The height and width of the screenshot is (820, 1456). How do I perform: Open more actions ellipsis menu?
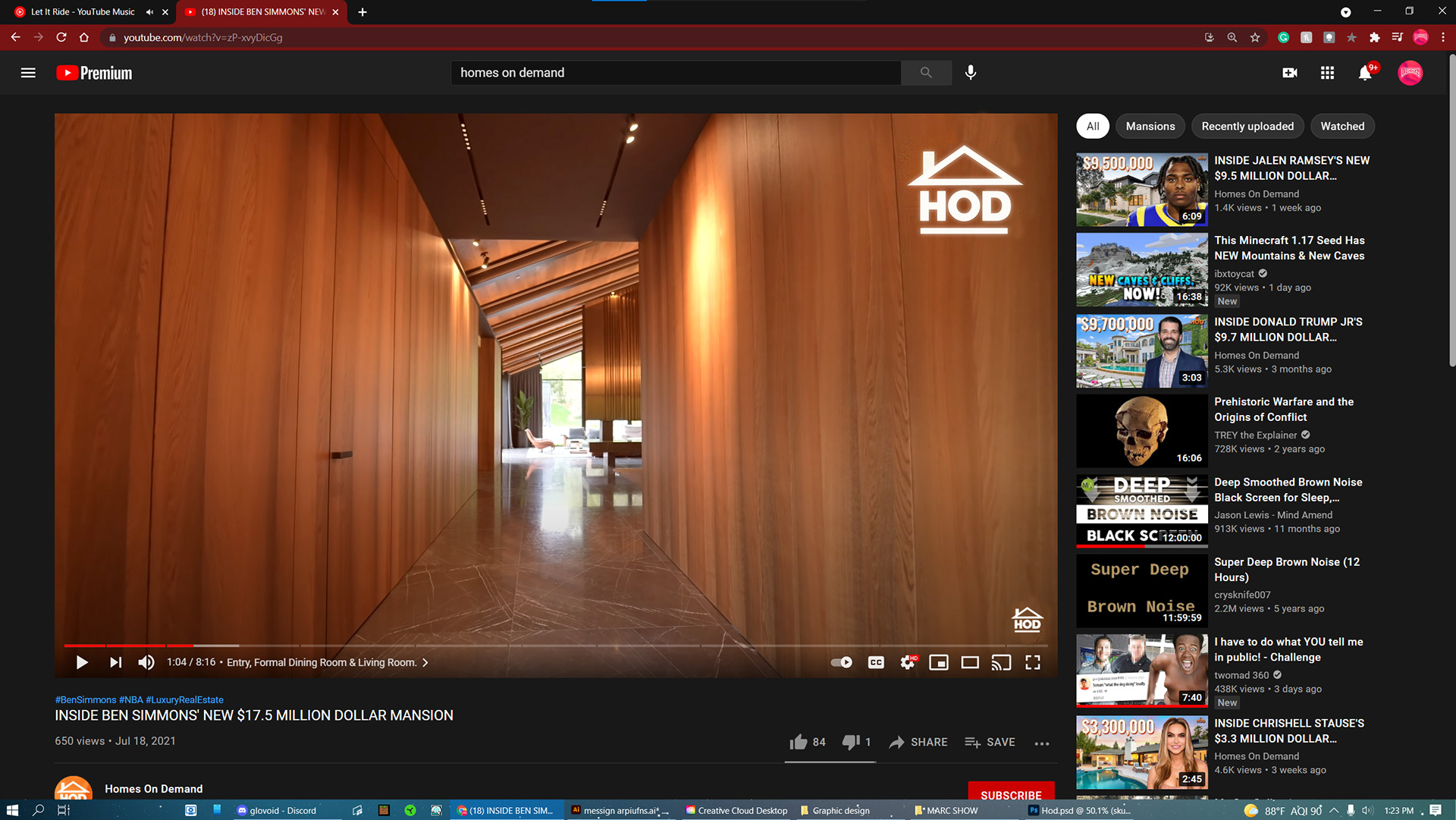[x=1042, y=743]
